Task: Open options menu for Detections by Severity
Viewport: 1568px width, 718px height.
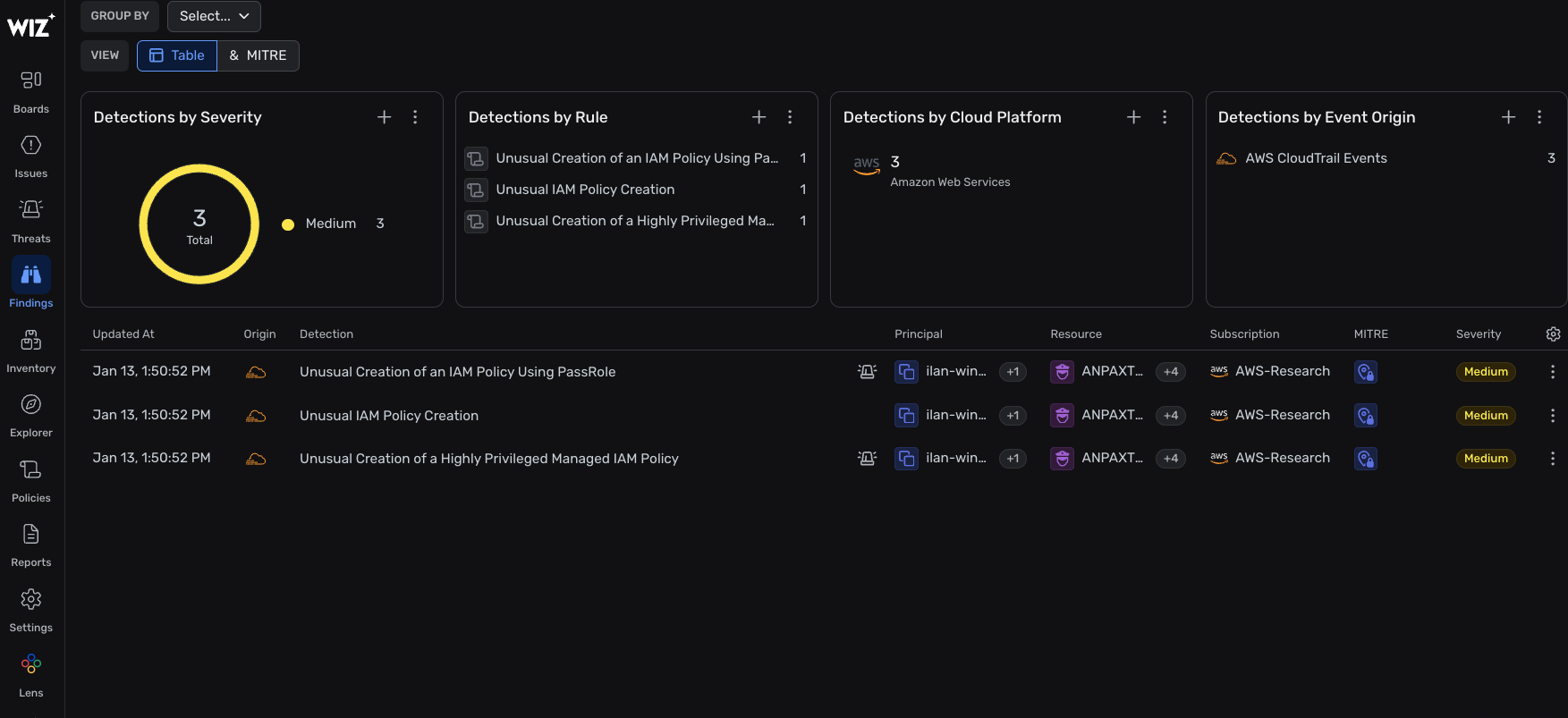Action: click(415, 117)
